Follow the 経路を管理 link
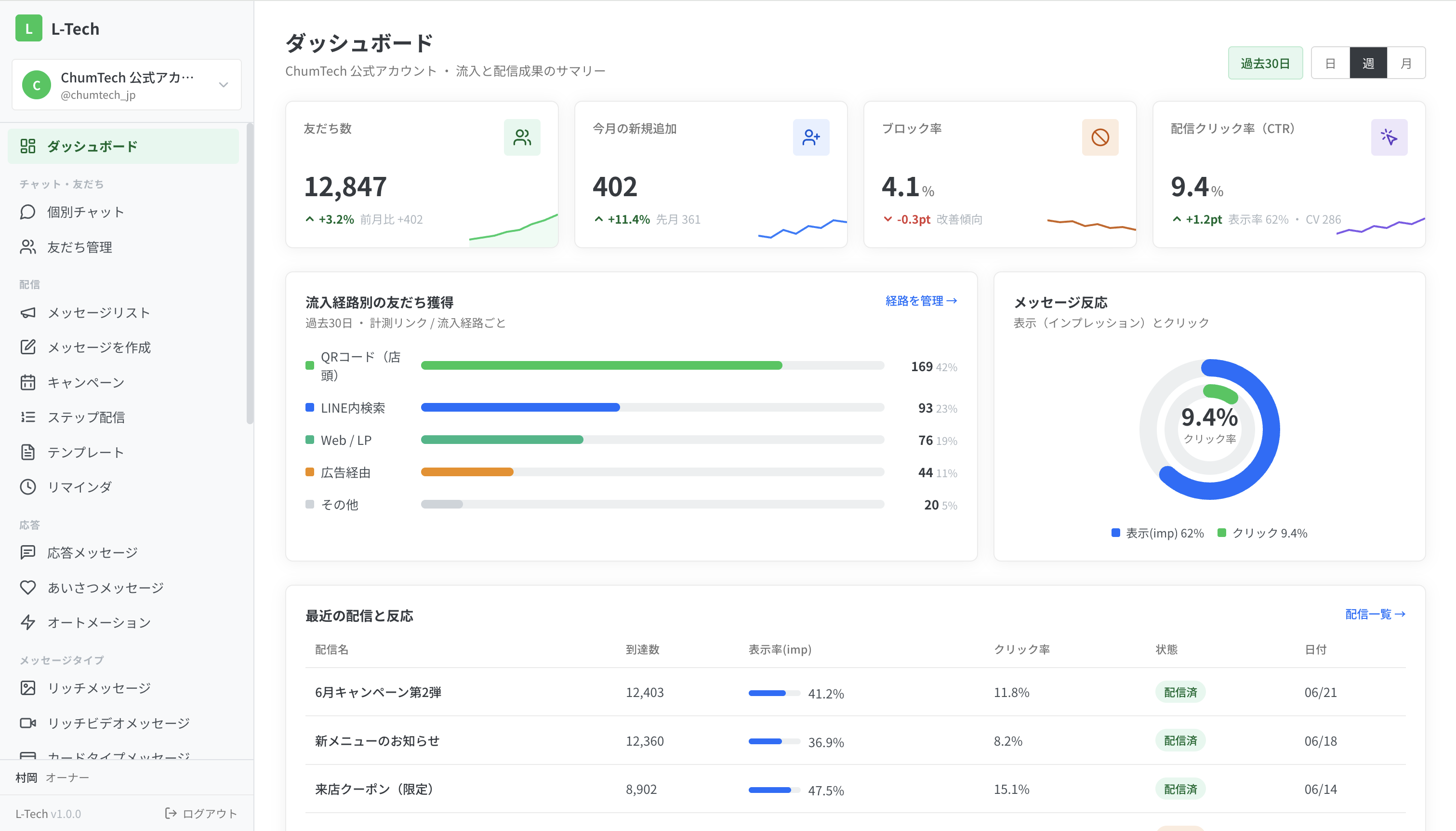The width and height of the screenshot is (1456, 831). click(x=921, y=300)
